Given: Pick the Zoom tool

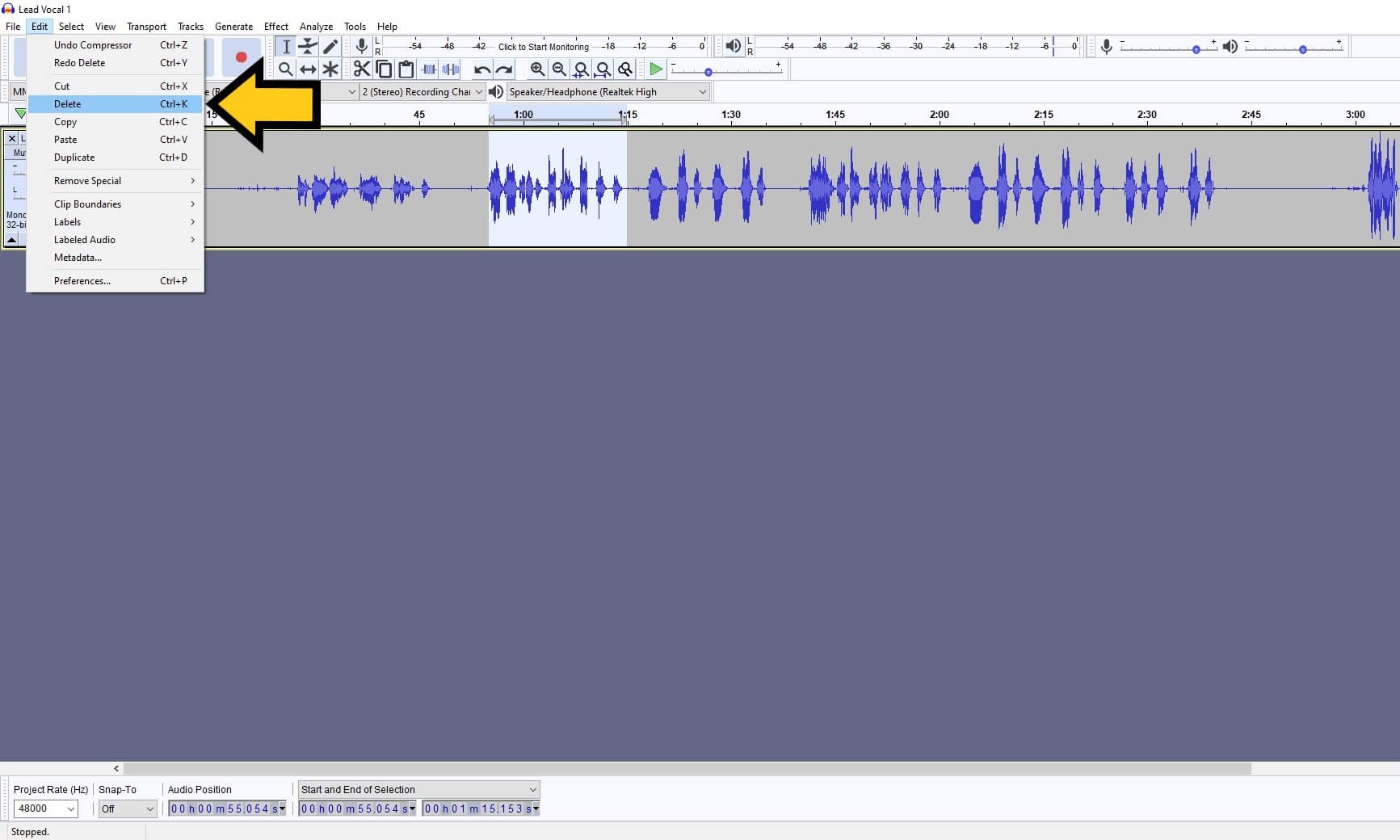Looking at the screenshot, I should (285, 69).
